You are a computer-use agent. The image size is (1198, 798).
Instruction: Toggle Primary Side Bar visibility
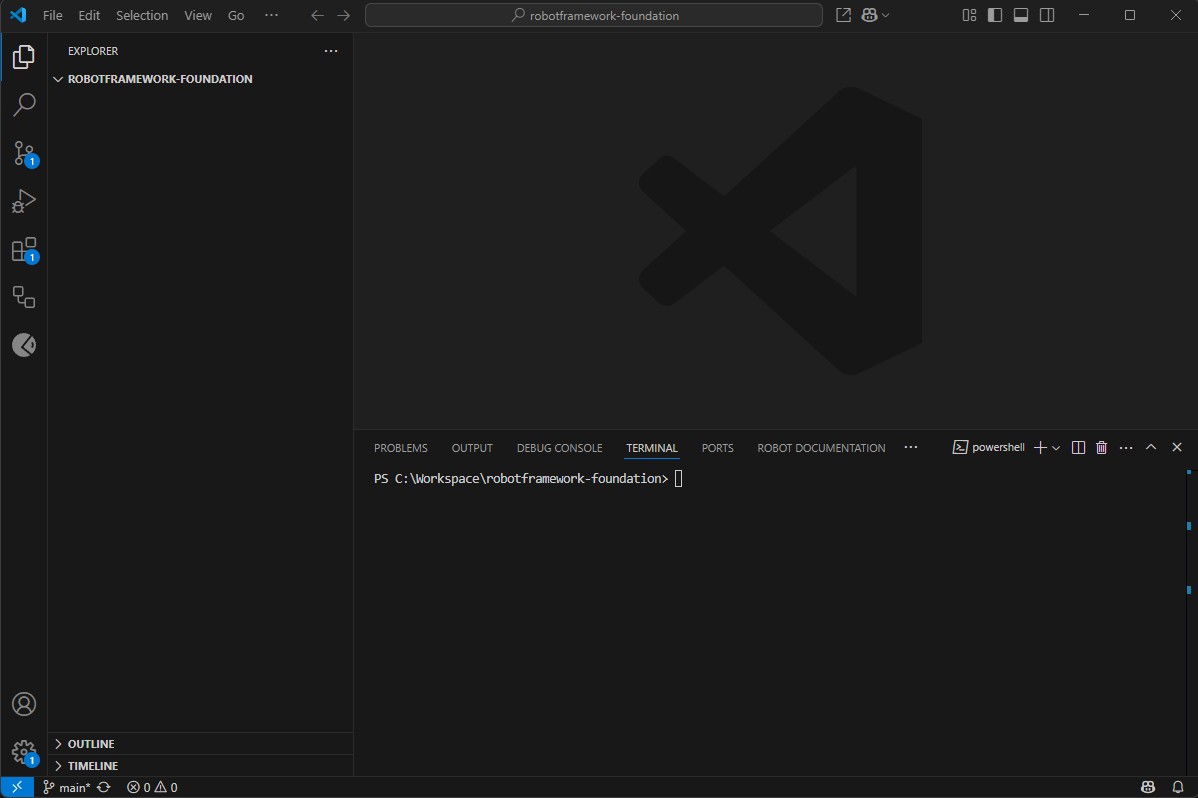995,15
